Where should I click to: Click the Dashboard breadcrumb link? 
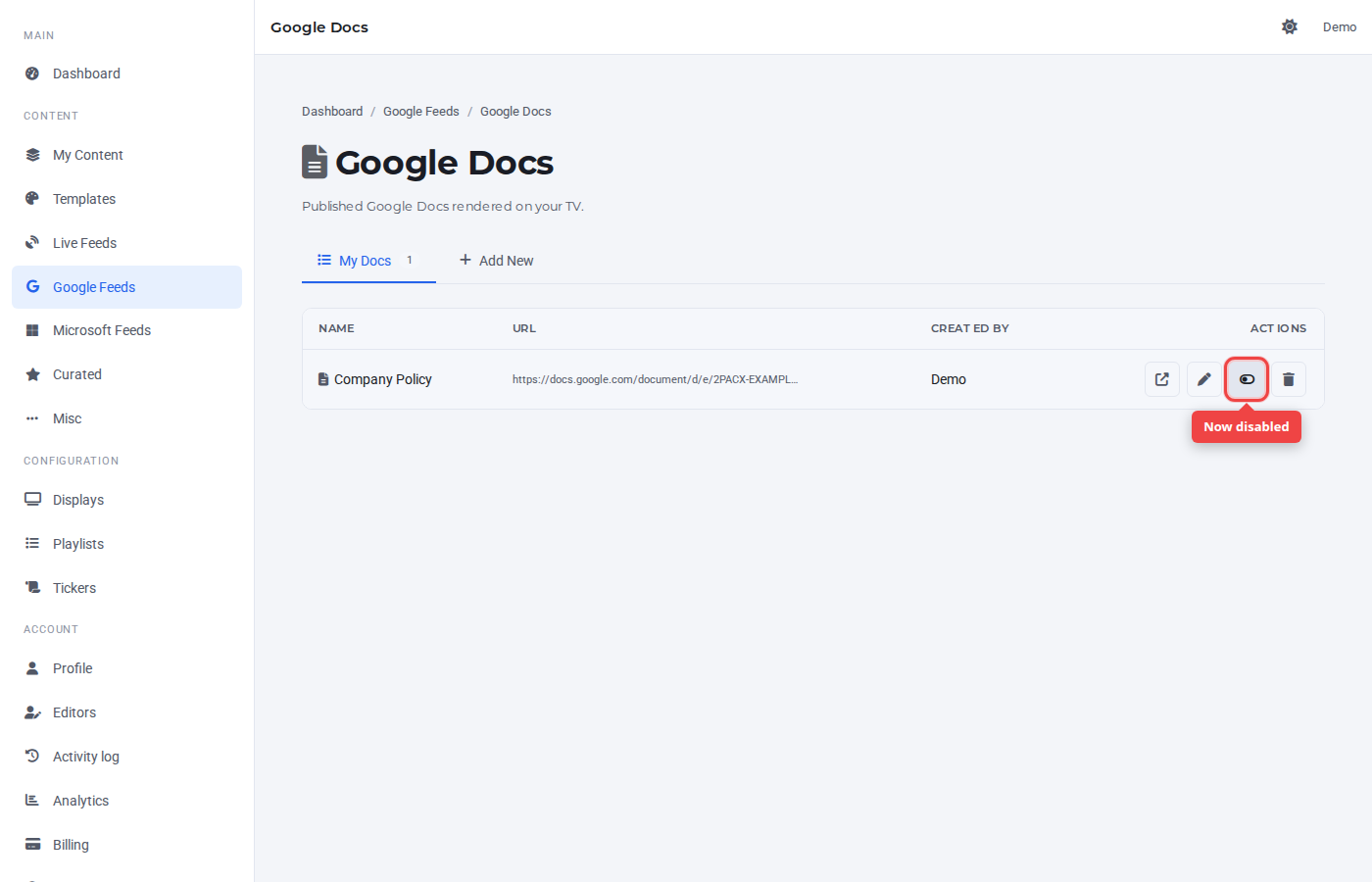332,112
